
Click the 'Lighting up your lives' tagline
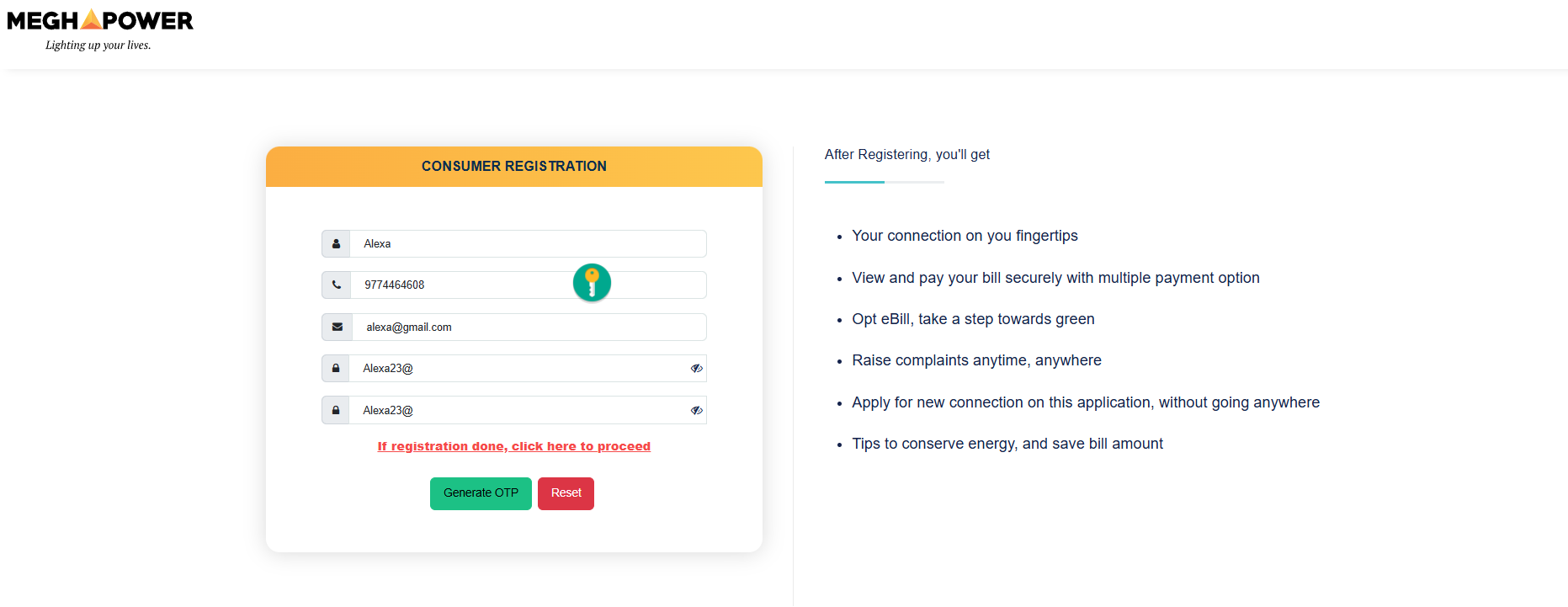point(98,45)
